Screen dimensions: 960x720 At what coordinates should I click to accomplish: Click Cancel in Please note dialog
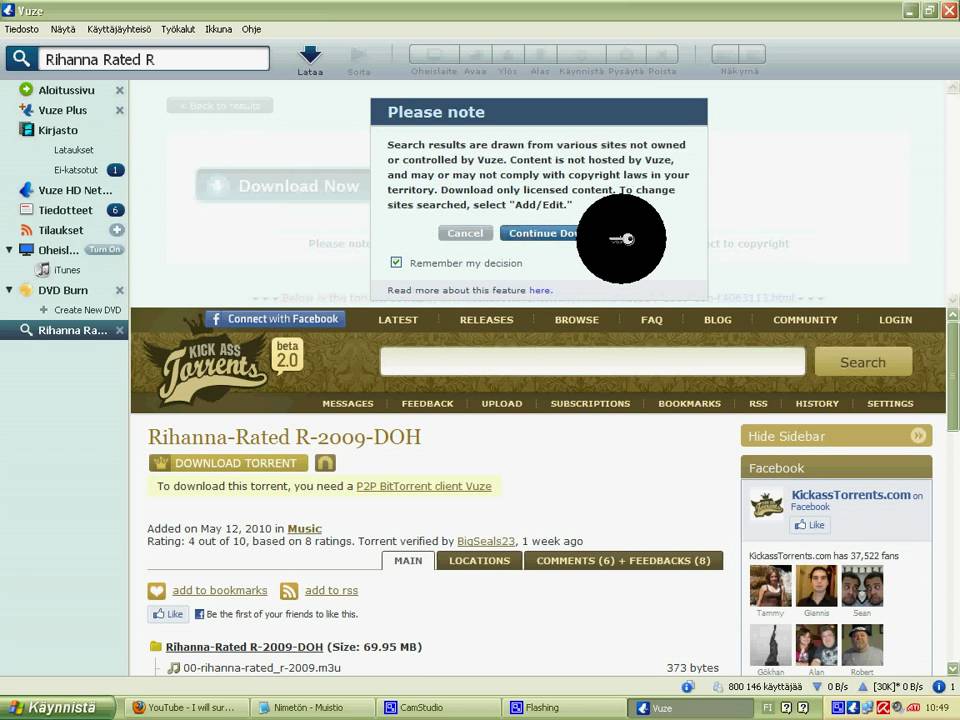[465, 233]
